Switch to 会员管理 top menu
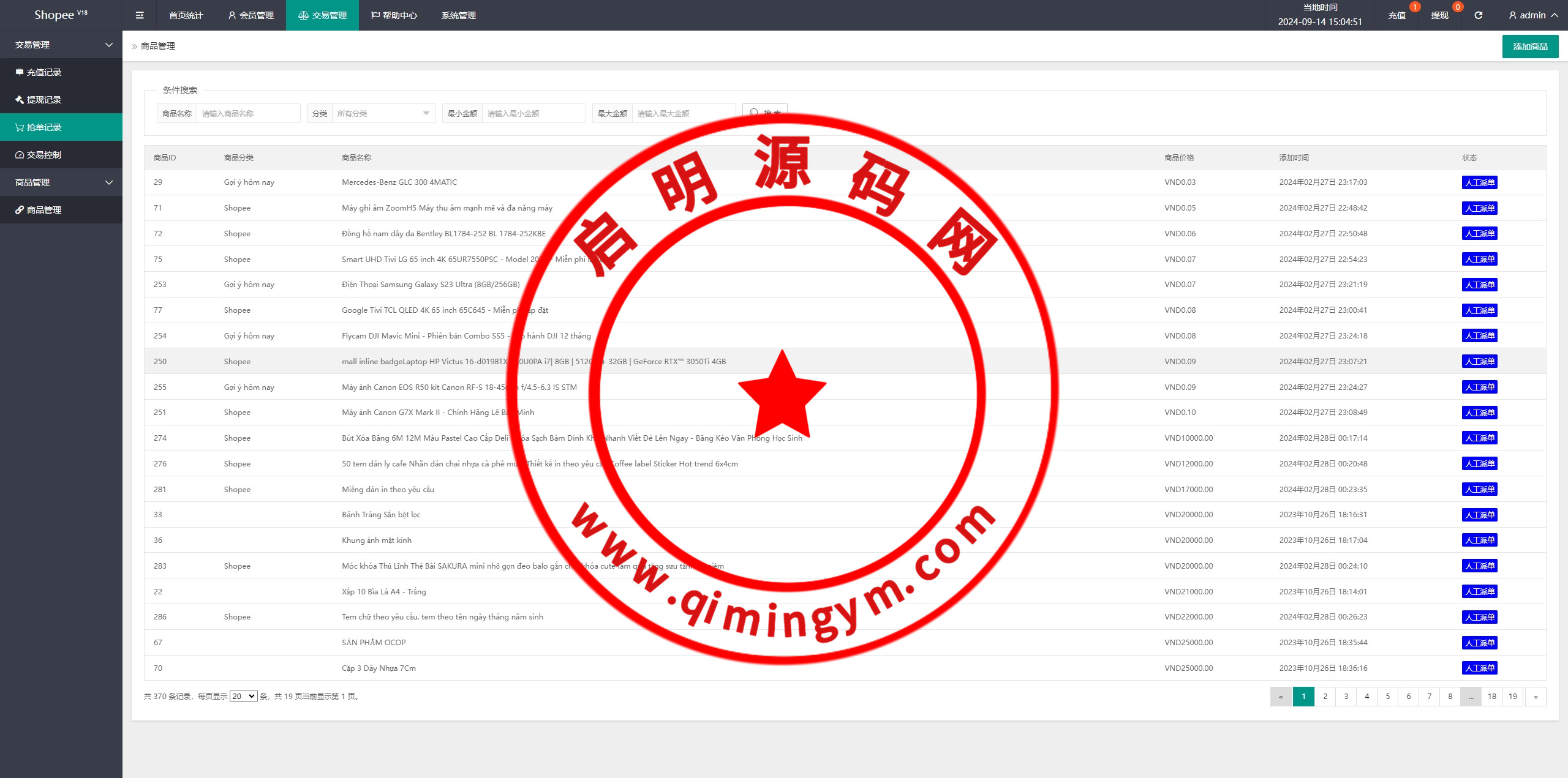The height and width of the screenshot is (778, 1568). point(251,15)
